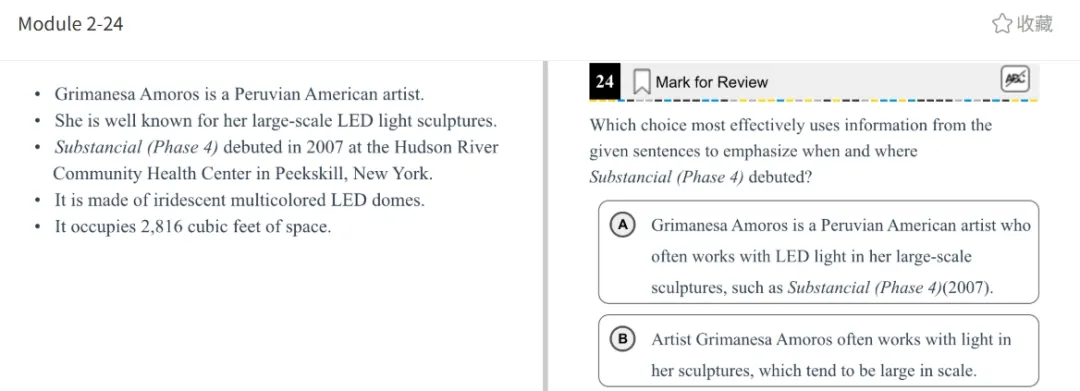Image resolution: width=1080 pixels, height=391 pixels.
Task: Select answer choice A radio circle
Action: coord(623,225)
